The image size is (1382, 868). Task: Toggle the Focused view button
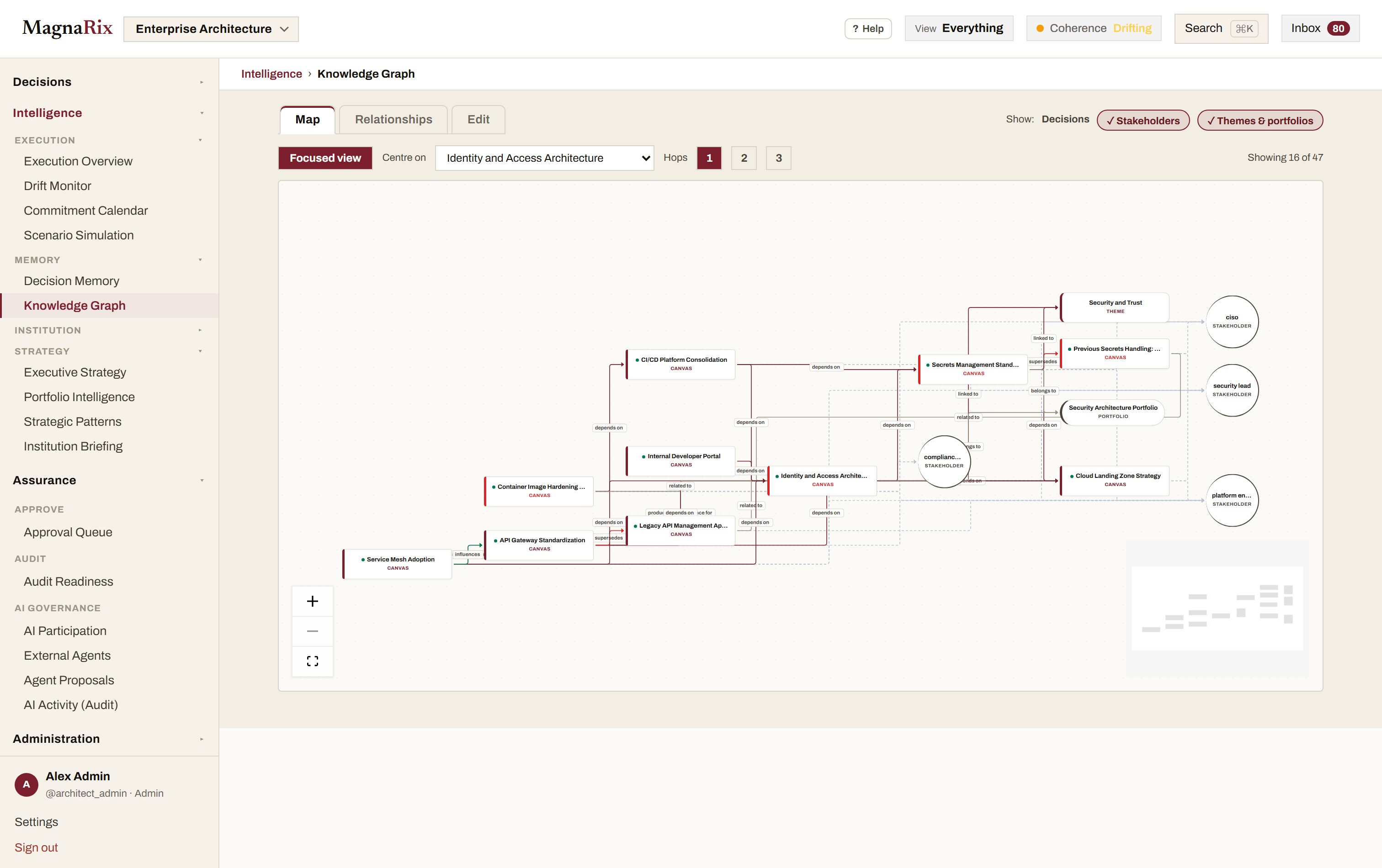325,158
